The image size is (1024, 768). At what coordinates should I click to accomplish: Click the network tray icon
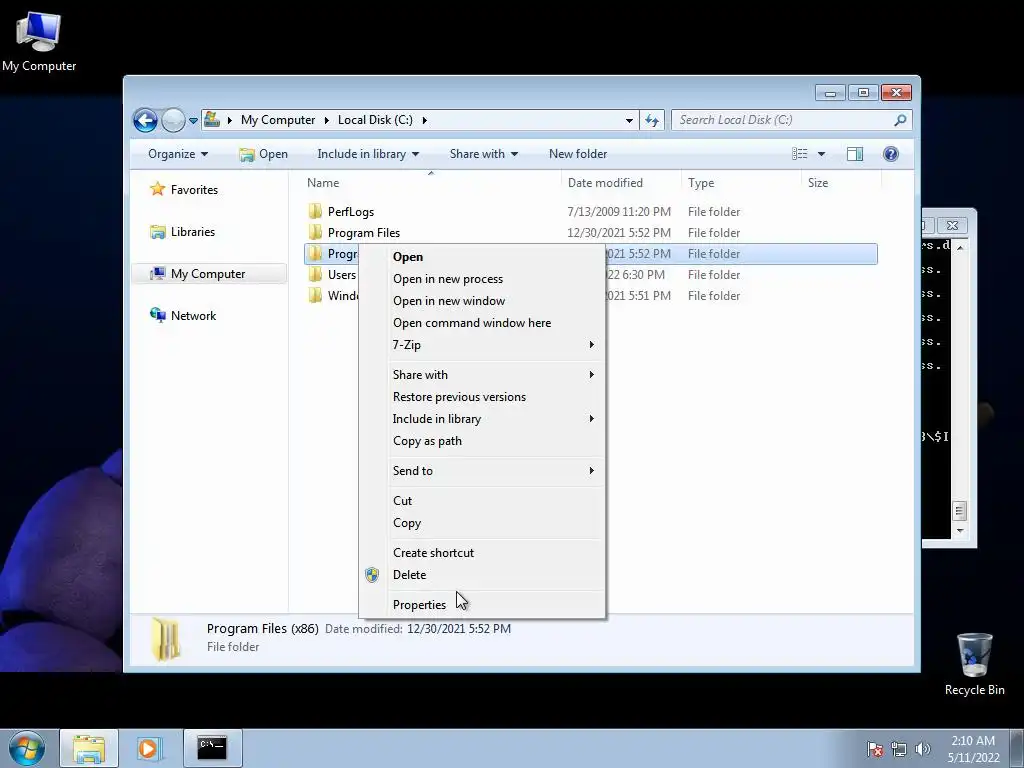pos(899,748)
